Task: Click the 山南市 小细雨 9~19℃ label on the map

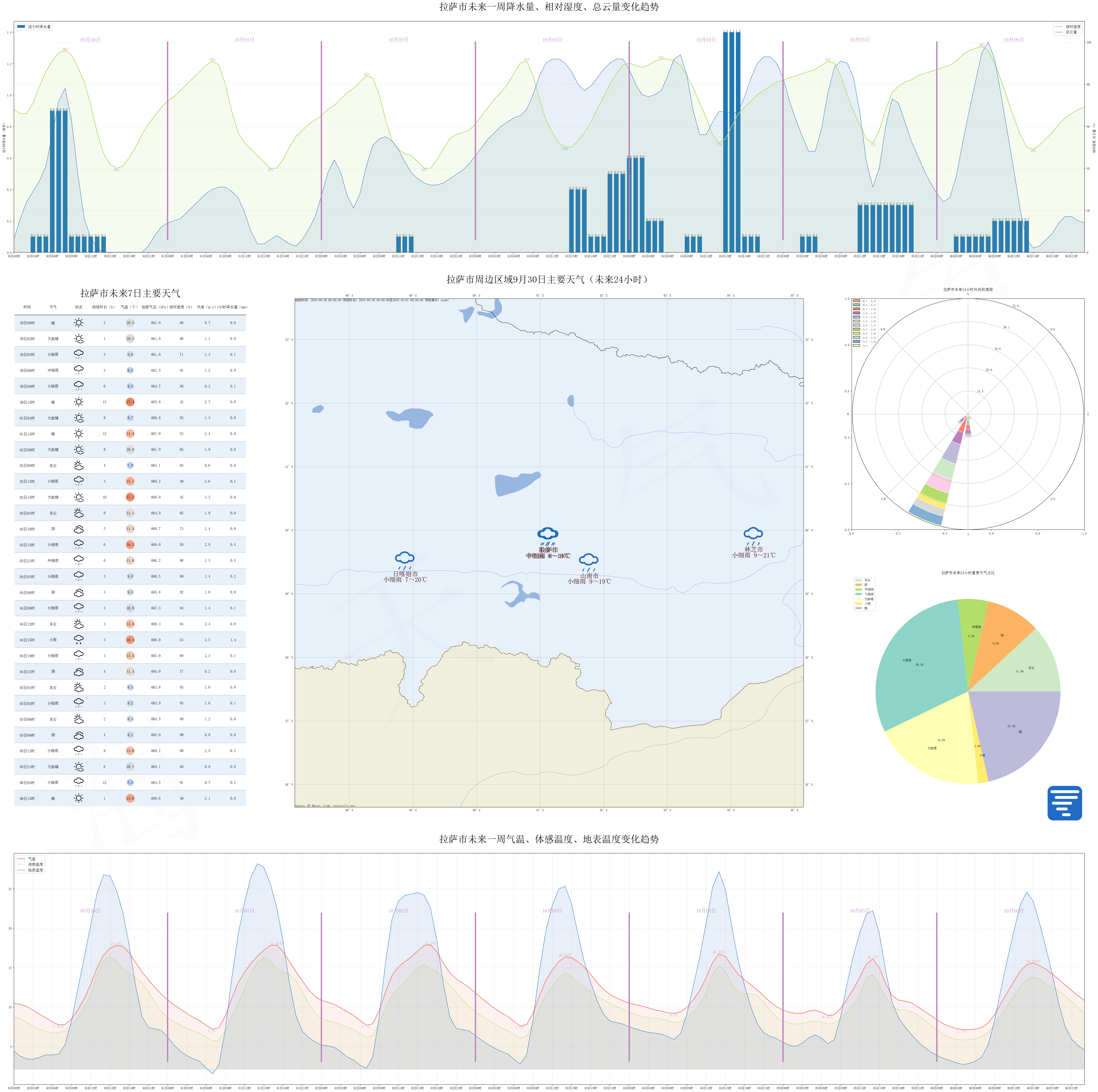Action: 589,578
